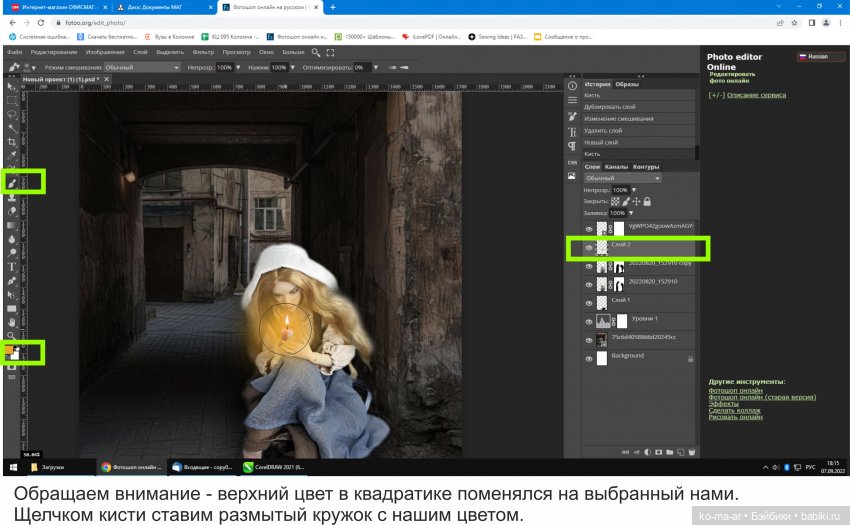Open the CSS panel icon
Screen dimensions: 850x525
coord(572,162)
